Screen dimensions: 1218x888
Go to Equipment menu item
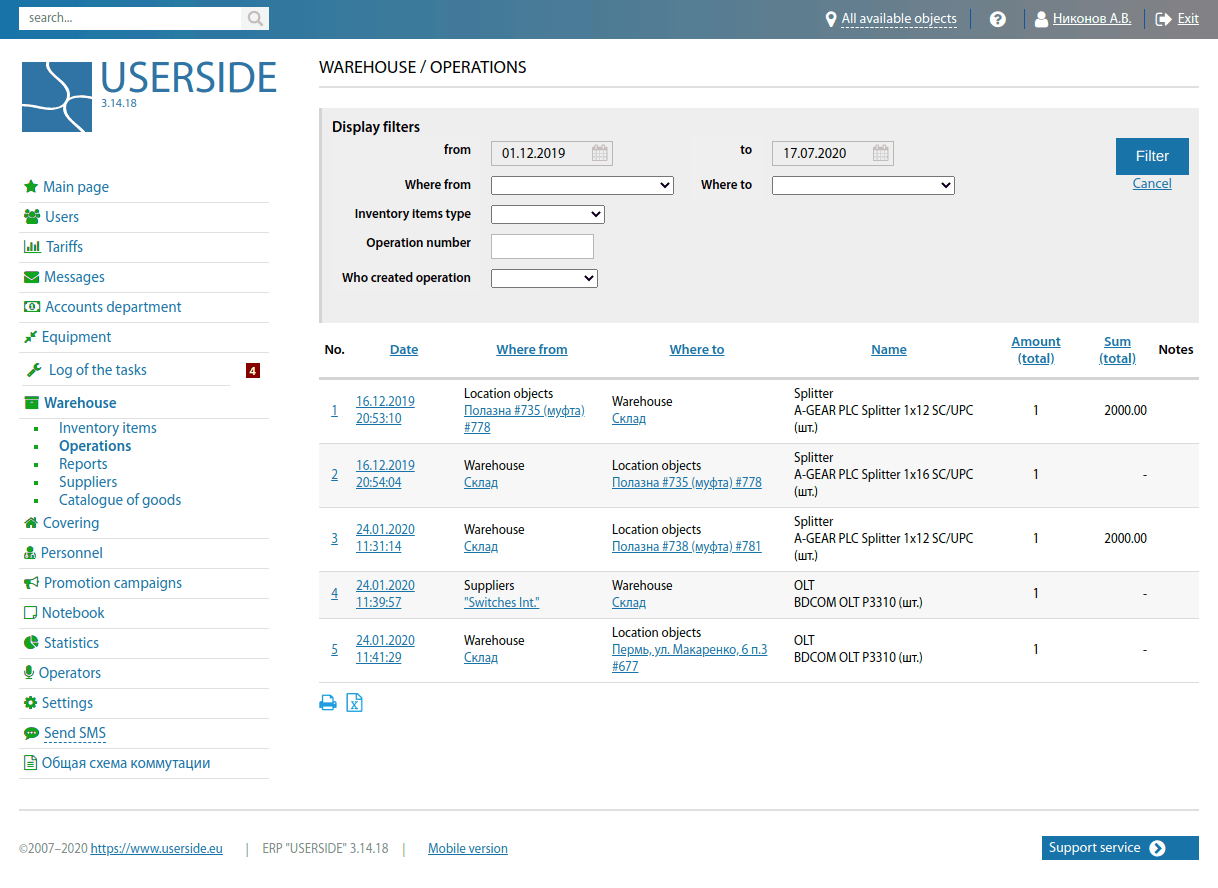[77, 337]
